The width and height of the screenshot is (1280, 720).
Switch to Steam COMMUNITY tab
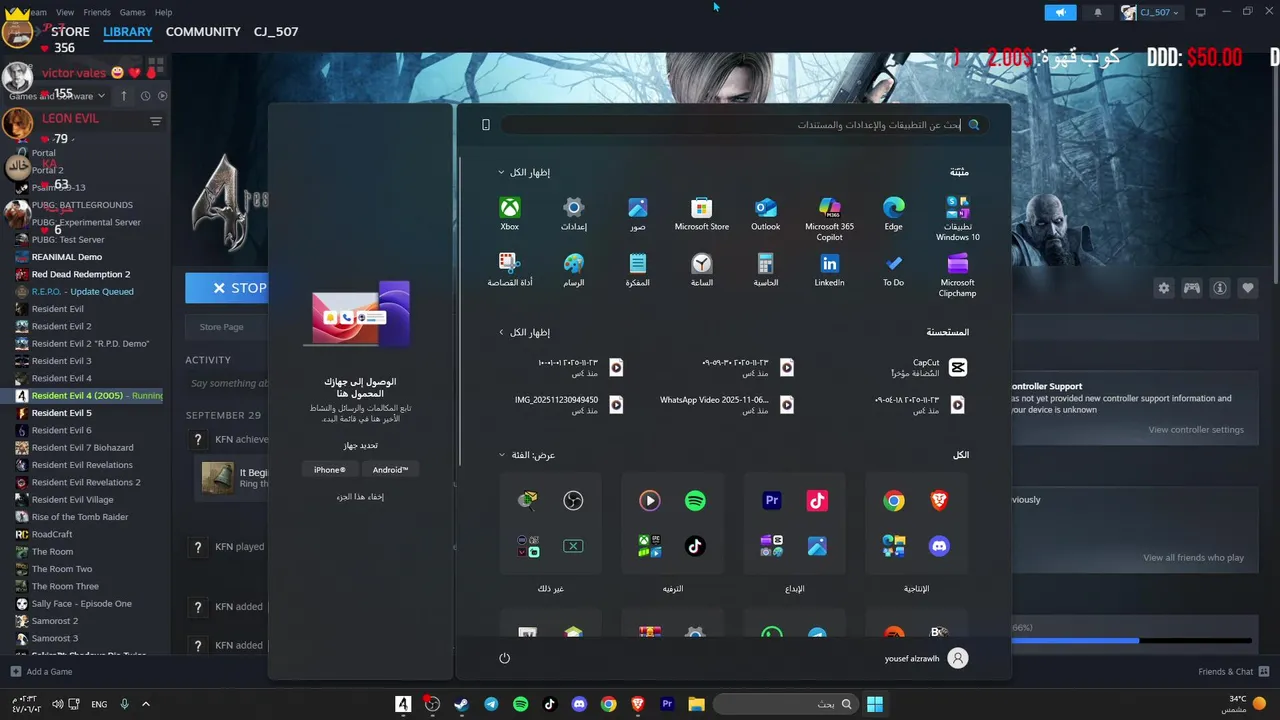point(203,32)
